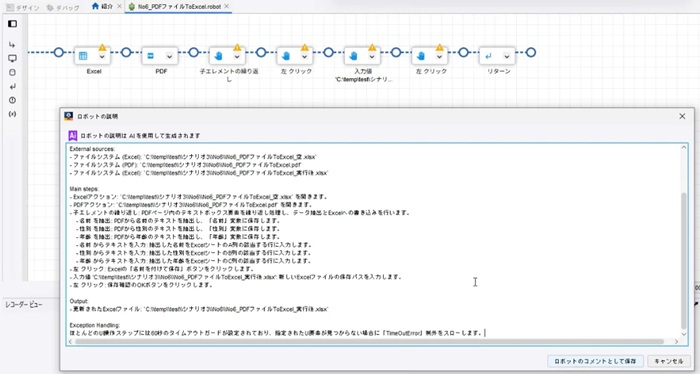
Task: Switch to the デザイン mode tab
Action: (23, 8)
